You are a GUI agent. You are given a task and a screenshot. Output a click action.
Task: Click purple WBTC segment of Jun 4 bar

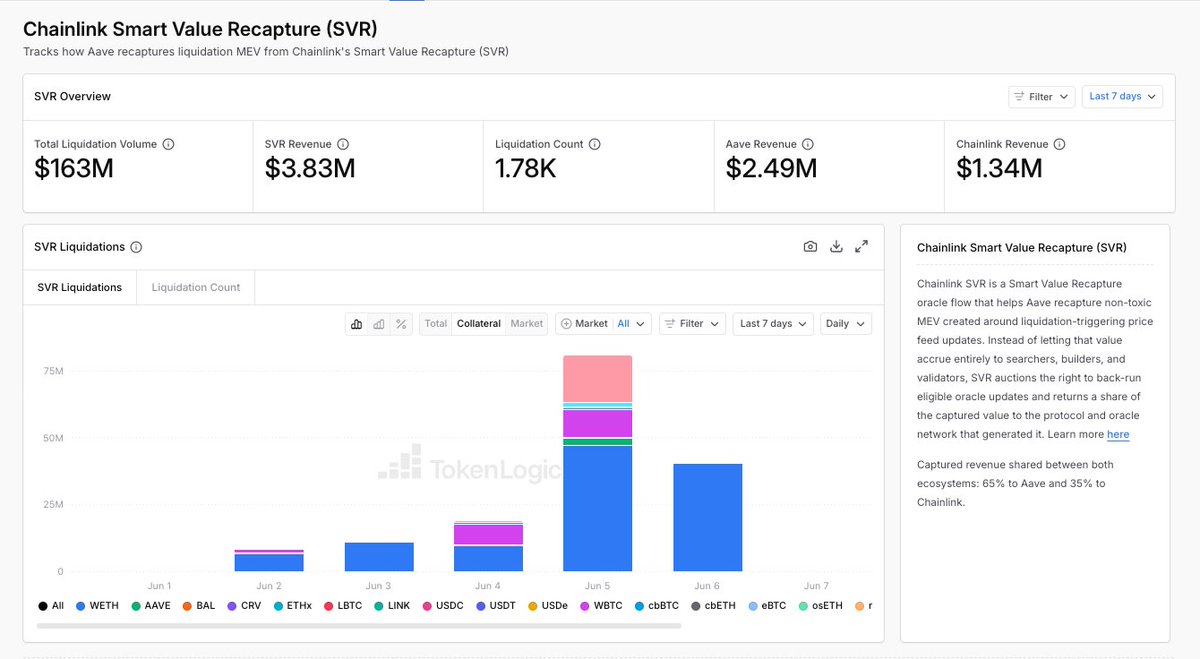pos(489,535)
